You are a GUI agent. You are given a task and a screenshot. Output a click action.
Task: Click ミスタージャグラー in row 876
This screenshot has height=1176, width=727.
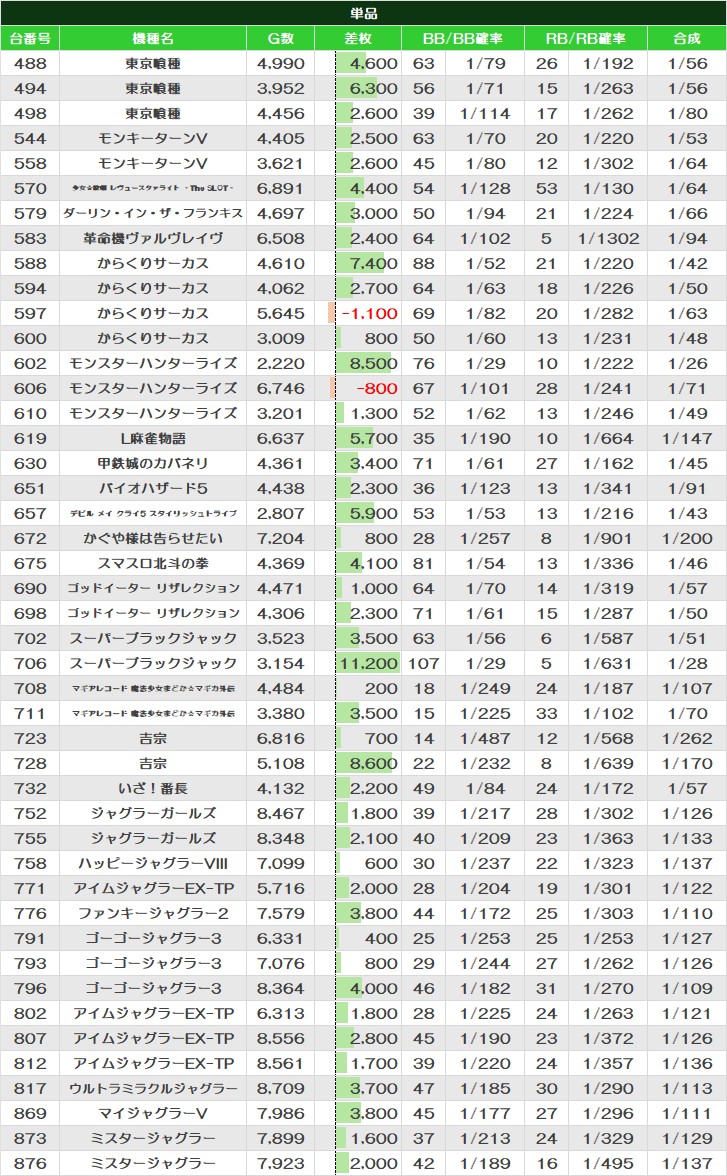point(153,1163)
